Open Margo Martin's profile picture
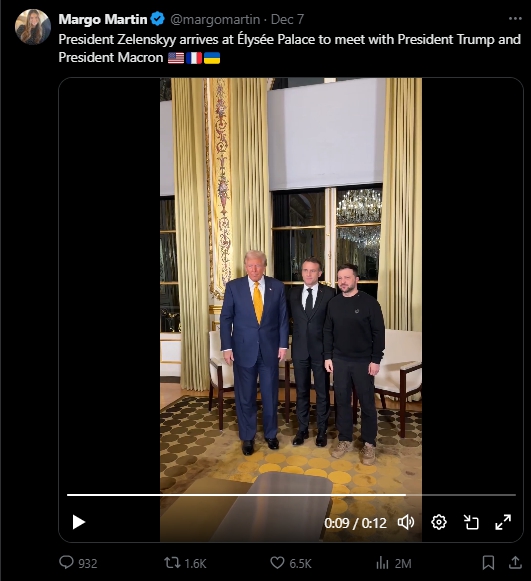The image size is (531, 581). point(33,27)
